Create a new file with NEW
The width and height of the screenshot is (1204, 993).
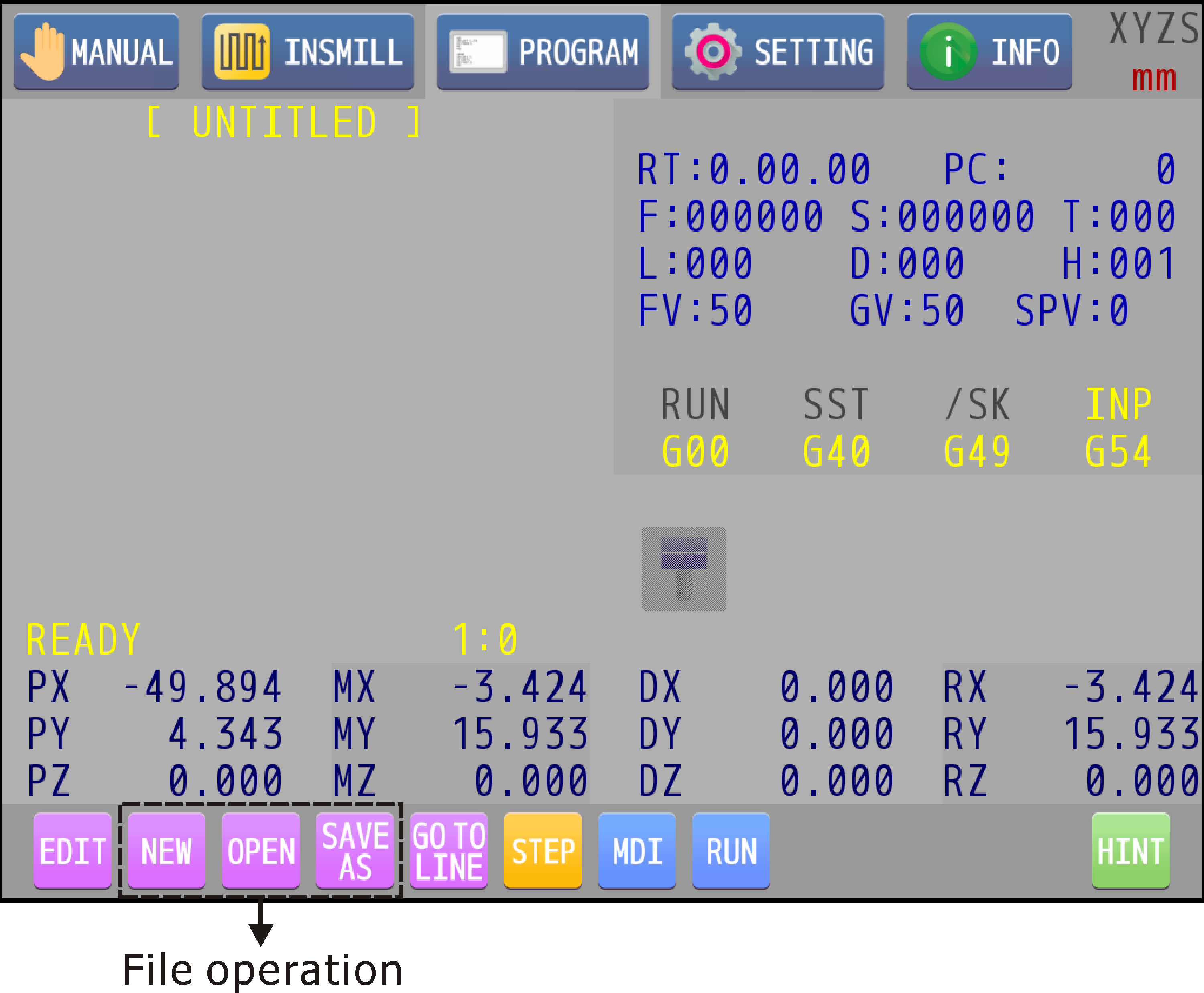pyautogui.click(x=167, y=851)
